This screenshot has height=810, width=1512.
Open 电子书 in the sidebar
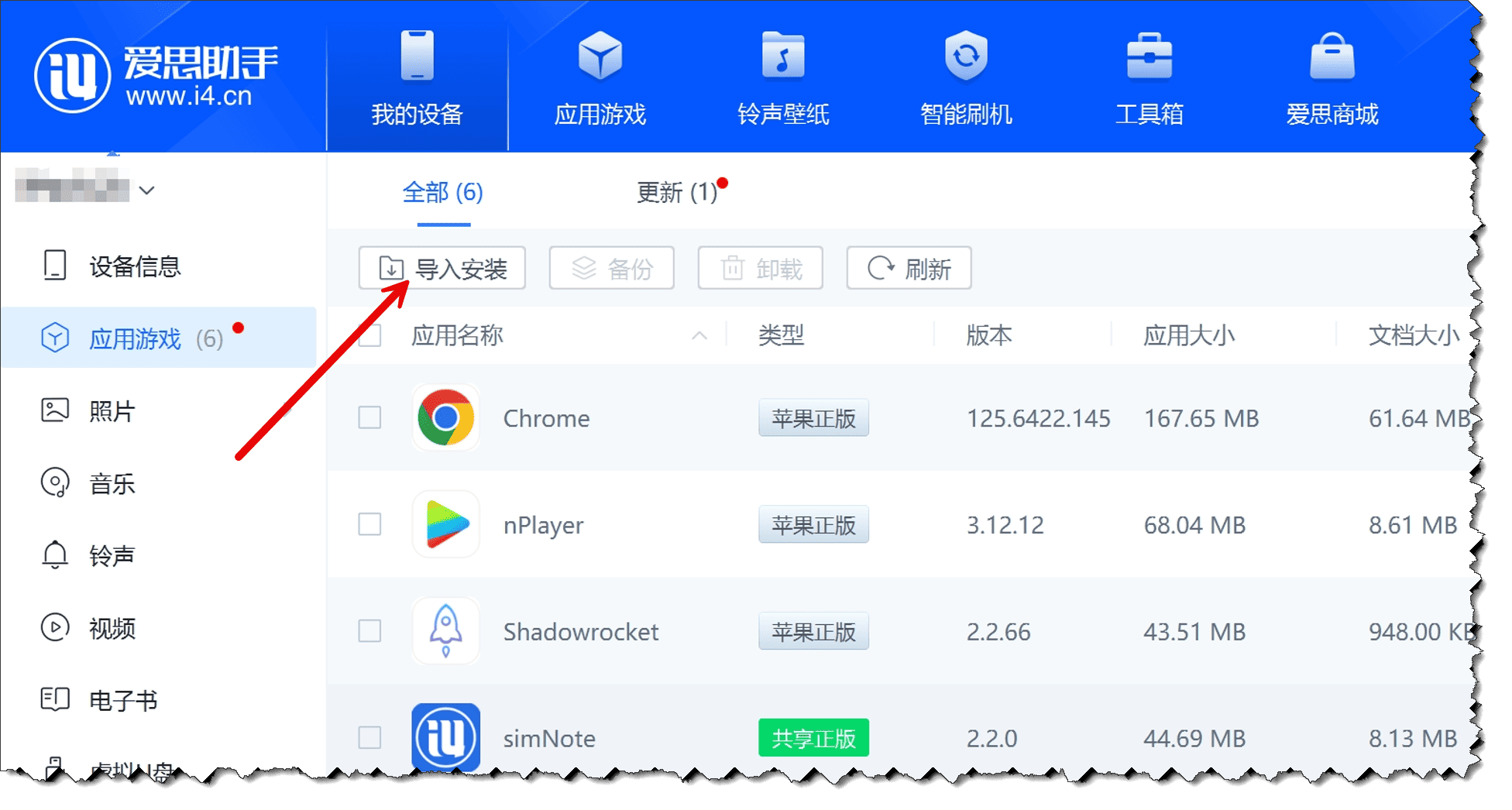click(x=98, y=700)
